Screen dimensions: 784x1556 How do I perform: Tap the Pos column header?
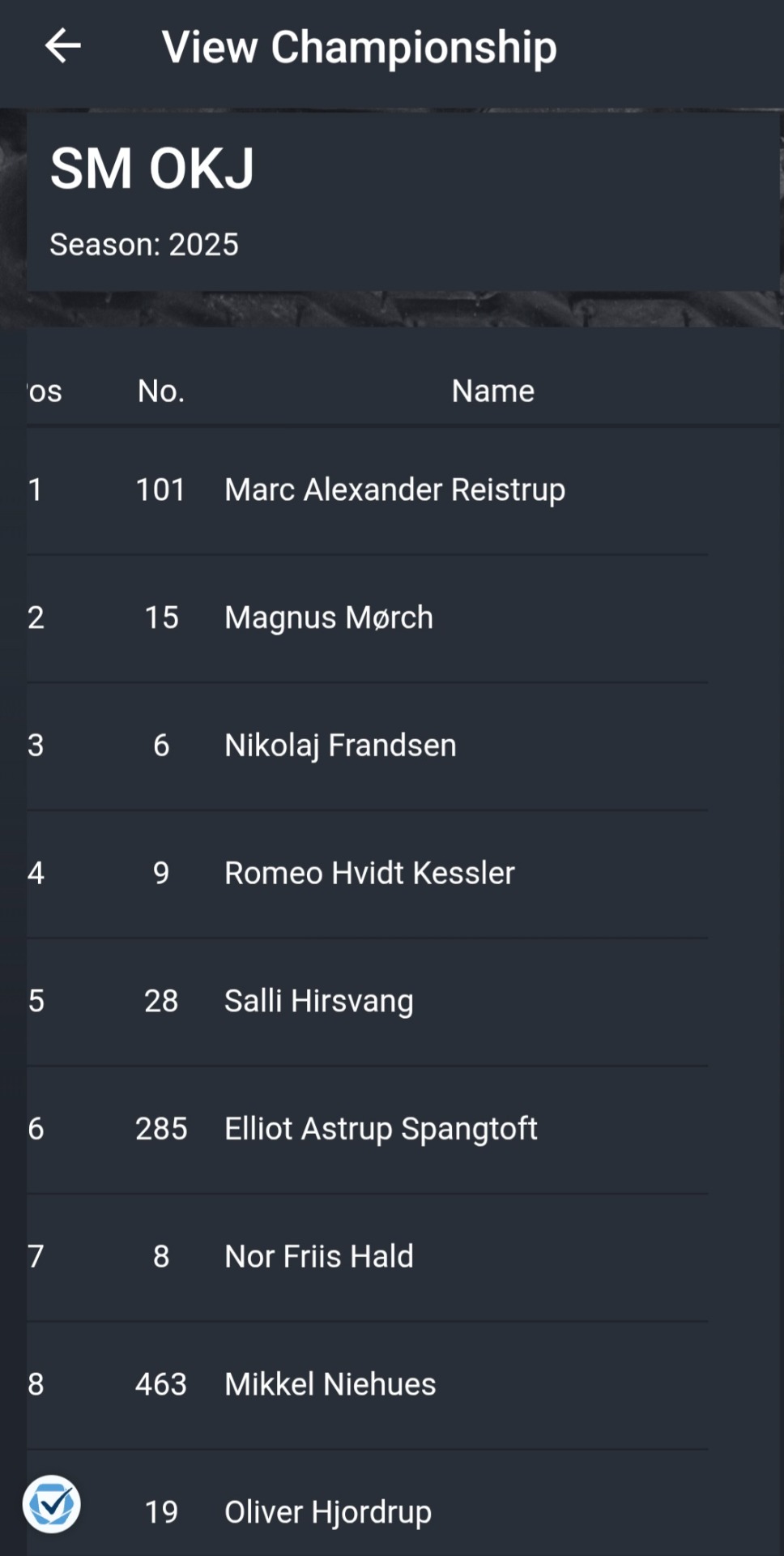click(x=45, y=391)
